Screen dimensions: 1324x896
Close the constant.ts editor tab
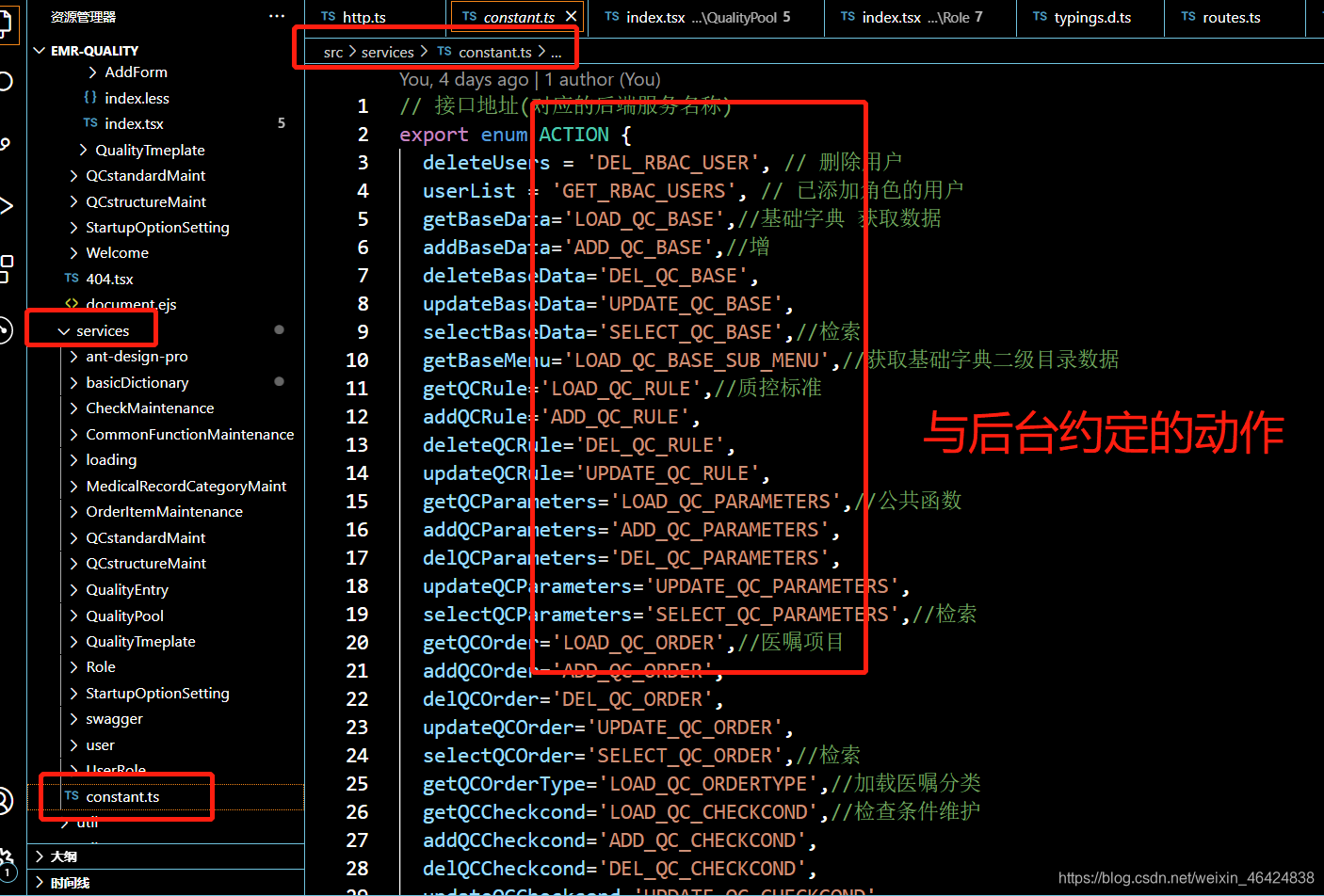click(x=571, y=17)
